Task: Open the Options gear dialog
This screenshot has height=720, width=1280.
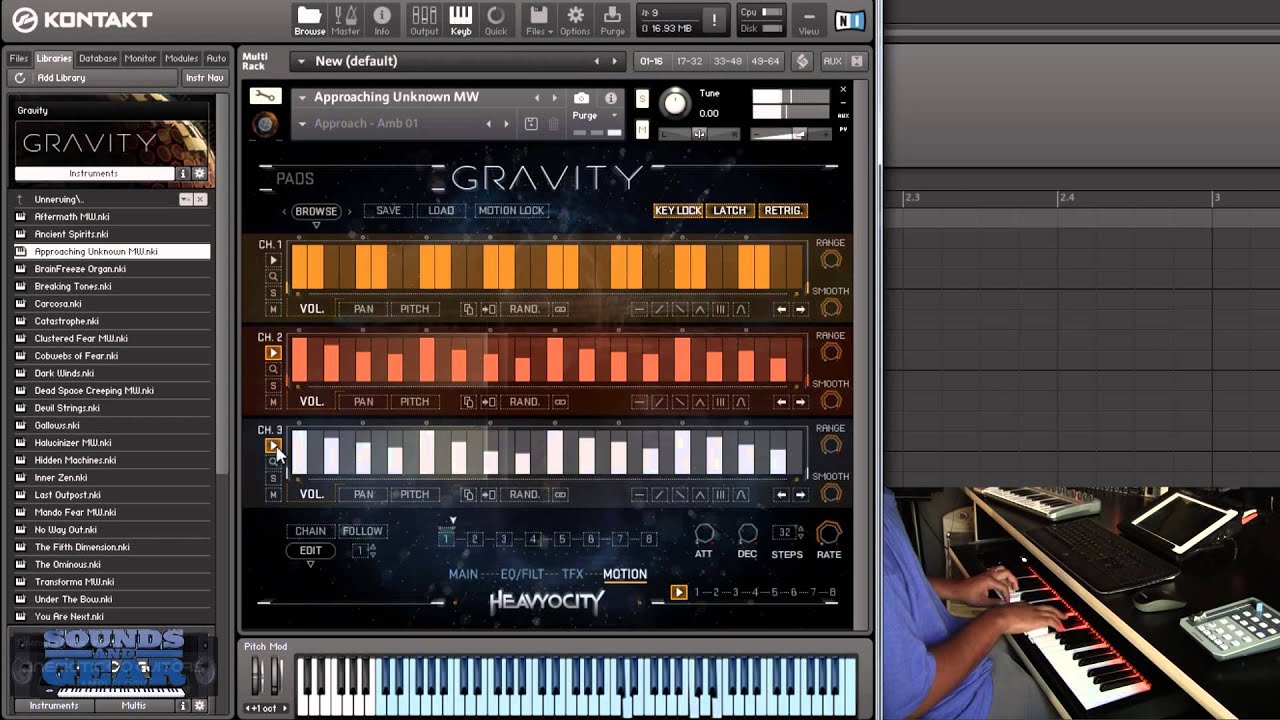Action: [575, 20]
